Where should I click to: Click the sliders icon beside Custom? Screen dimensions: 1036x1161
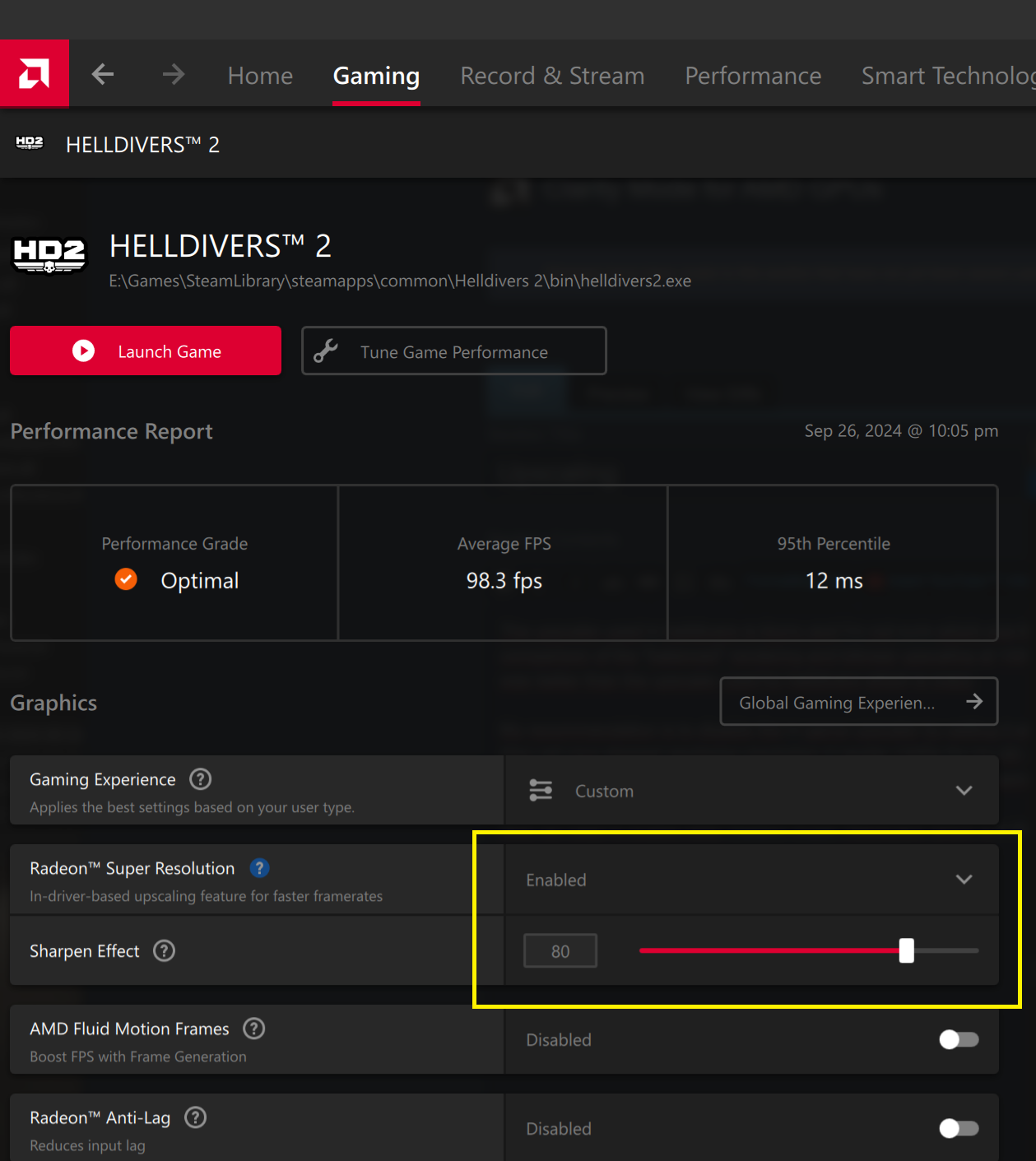point(541,790)
